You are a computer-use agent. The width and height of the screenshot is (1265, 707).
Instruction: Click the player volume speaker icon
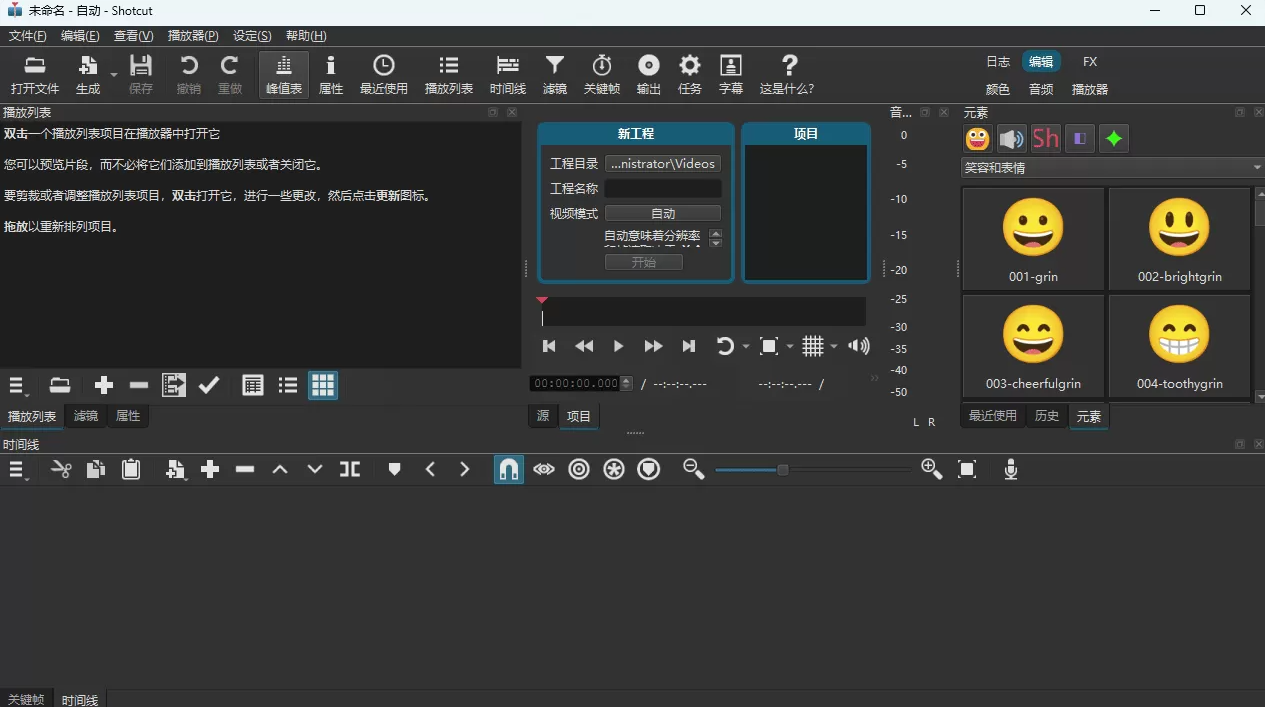pos(858,346)
